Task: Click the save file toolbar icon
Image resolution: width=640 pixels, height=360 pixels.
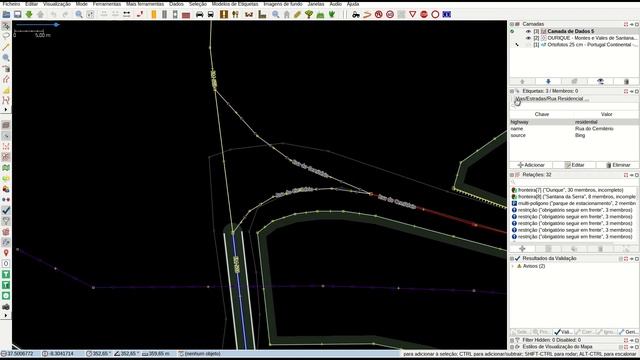Action: click(x=18, y=14)
